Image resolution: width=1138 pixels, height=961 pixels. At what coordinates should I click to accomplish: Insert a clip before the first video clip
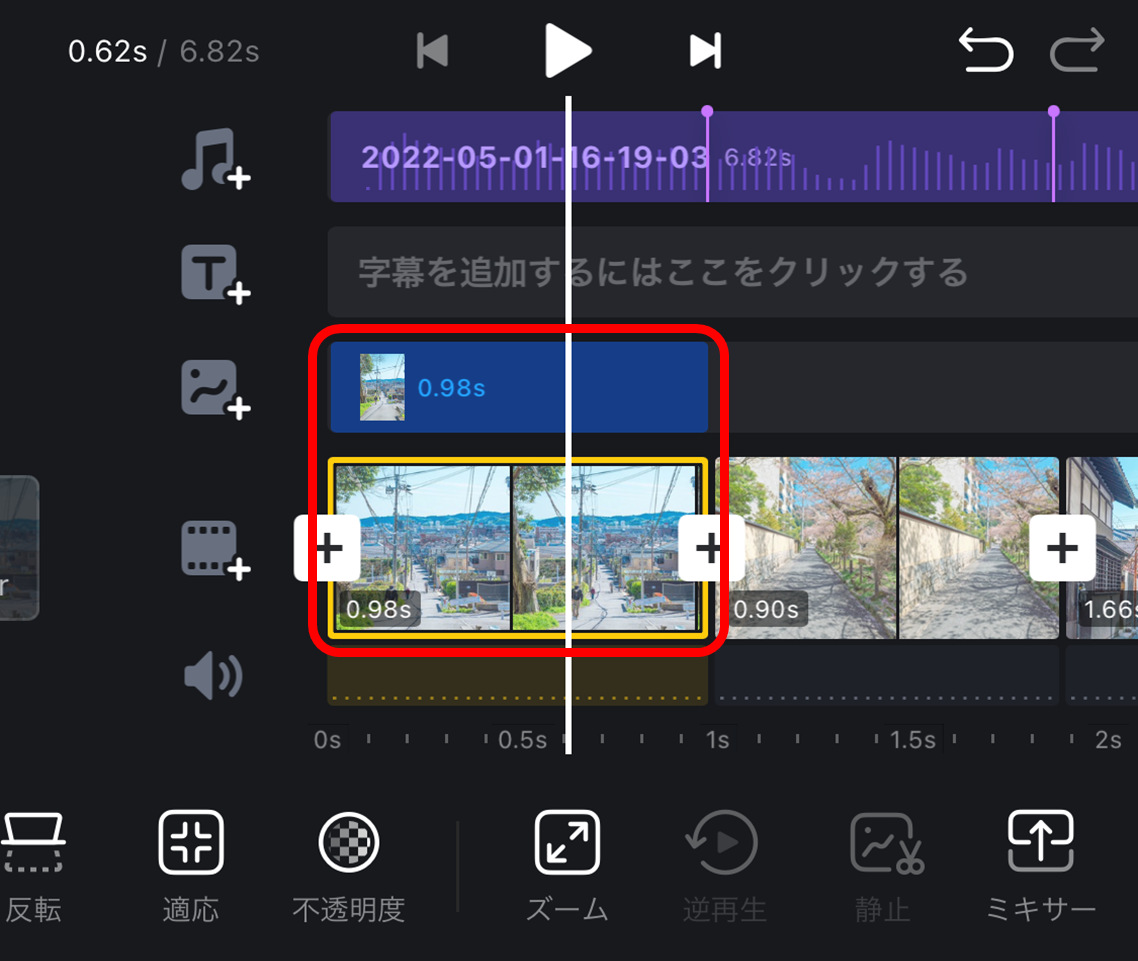tap(327, 548)
